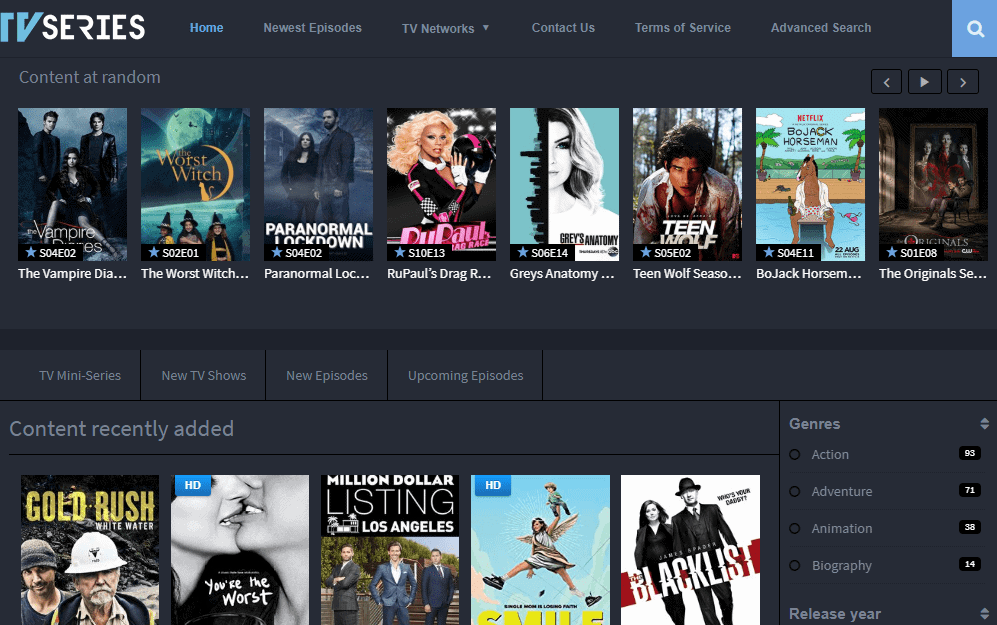The image size is (997, 625).
Task: Click the HD badge on You're the Worst
Action: pos(191,485)
